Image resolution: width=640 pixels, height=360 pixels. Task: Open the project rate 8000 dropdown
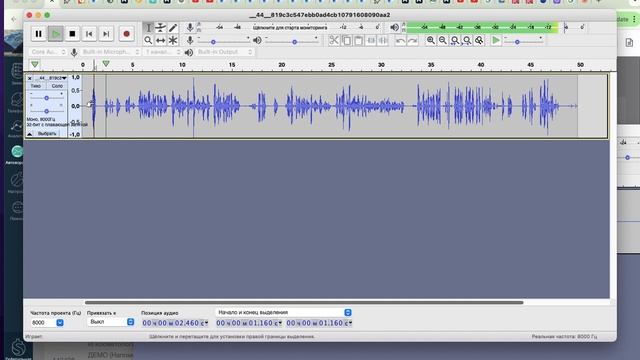click(x=60, y=322)
